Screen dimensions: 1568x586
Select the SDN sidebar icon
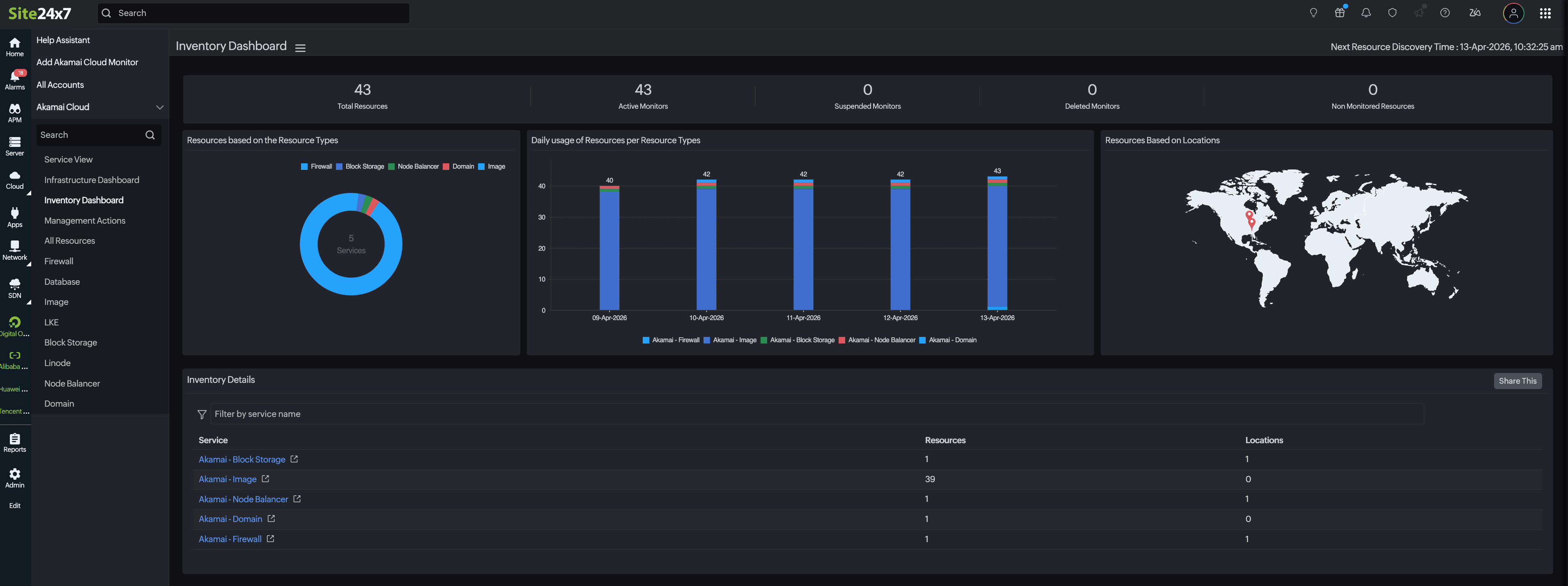pos(15,286)
